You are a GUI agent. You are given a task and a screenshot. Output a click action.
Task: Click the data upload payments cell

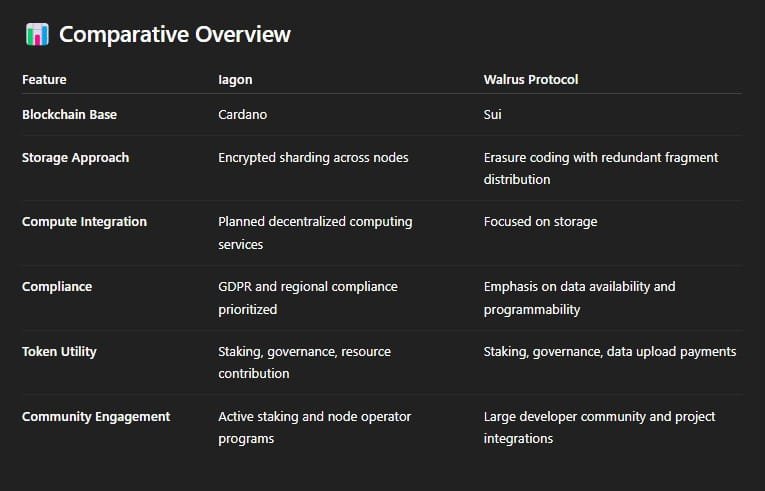point(610,352)
